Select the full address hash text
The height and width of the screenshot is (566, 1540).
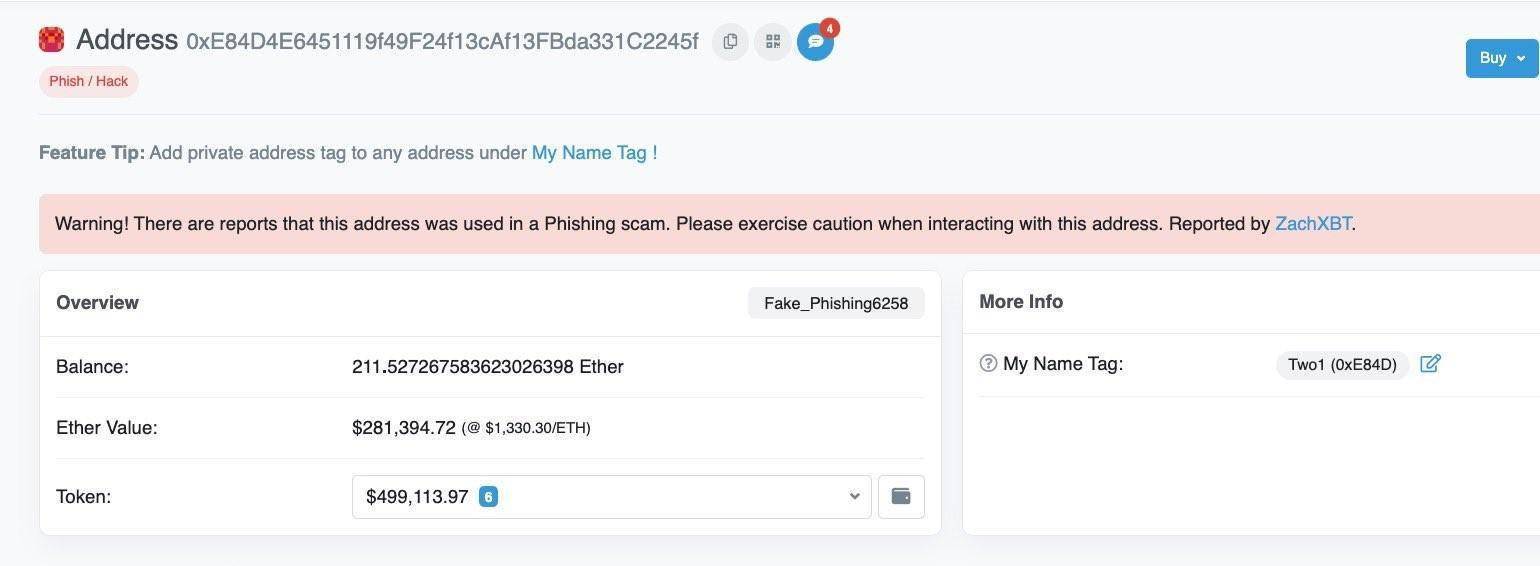click(x=442, y=41)
